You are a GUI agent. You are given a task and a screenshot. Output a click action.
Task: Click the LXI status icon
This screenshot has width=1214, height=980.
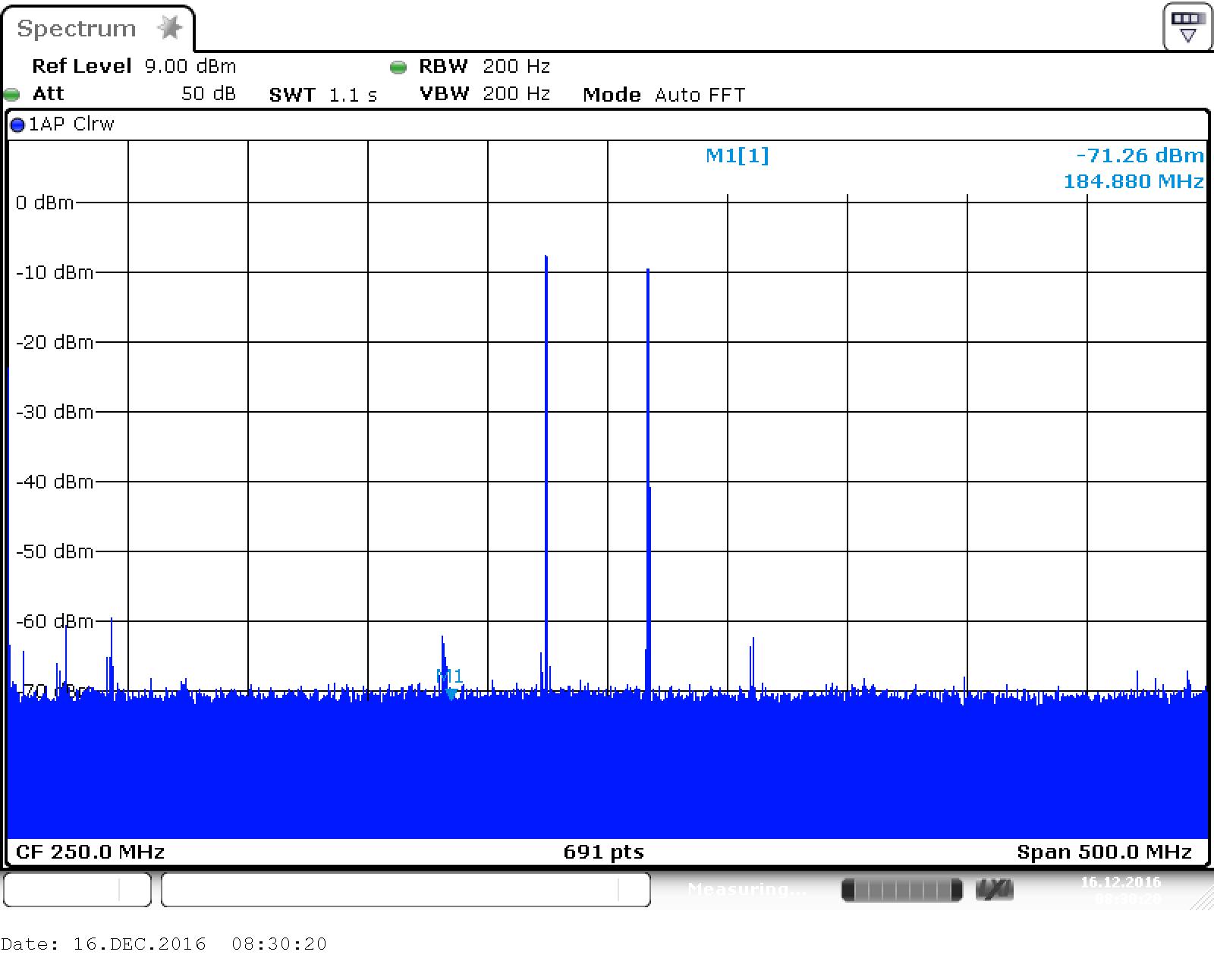pos(994,889)
